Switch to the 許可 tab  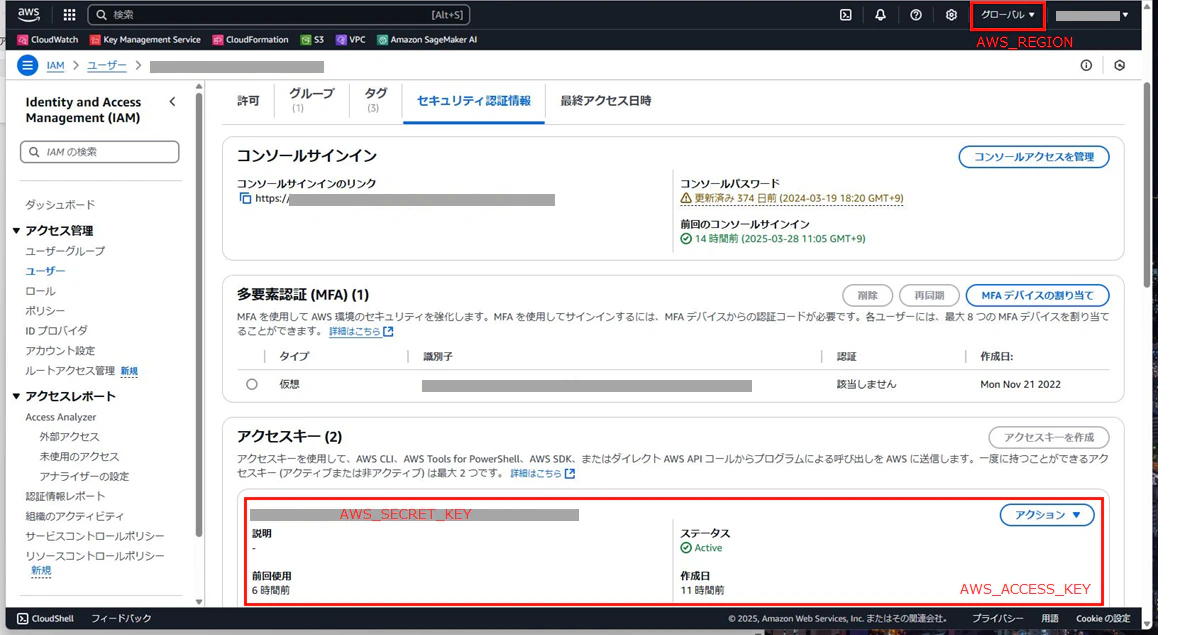[248, 101]
